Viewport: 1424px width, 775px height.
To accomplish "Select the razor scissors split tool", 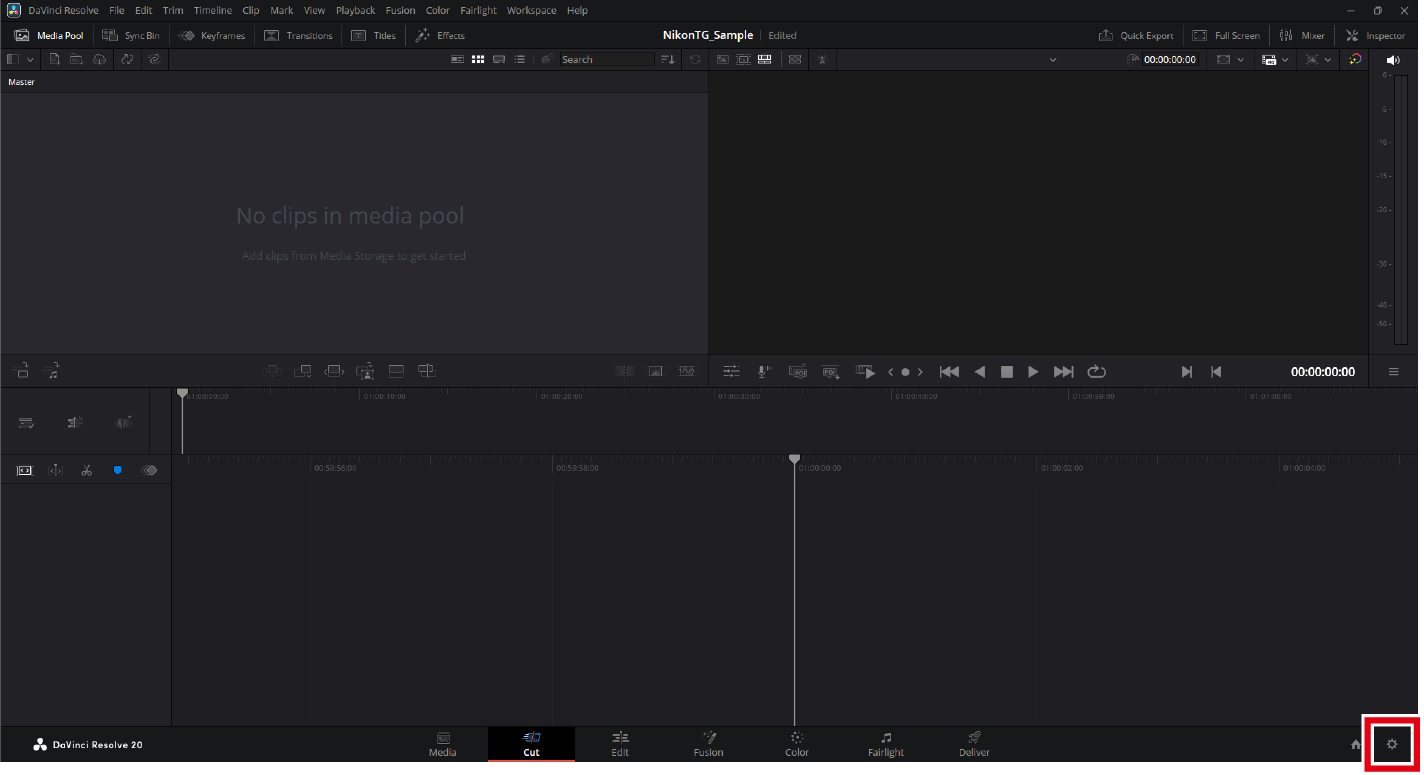I will (87, 470).
